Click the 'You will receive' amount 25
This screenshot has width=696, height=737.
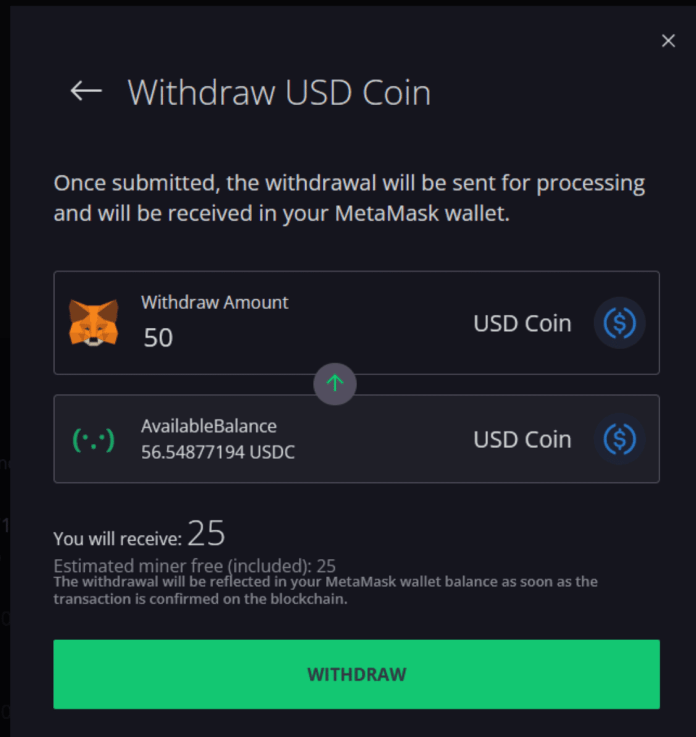click(206, 532)
